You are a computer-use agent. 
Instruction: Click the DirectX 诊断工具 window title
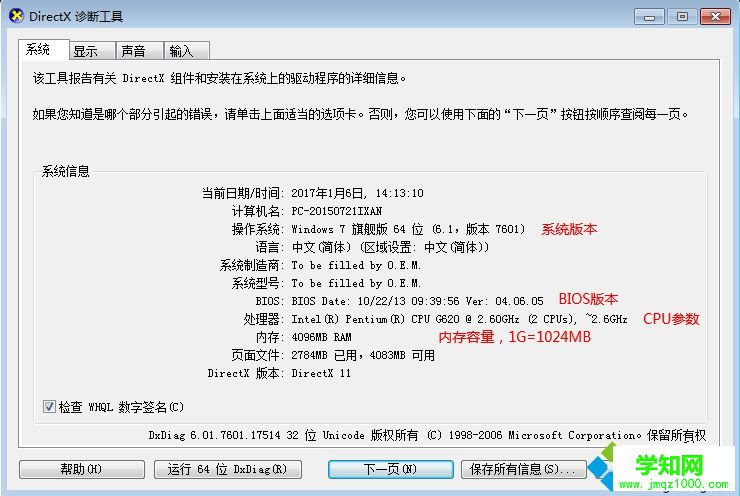[76, 17]
